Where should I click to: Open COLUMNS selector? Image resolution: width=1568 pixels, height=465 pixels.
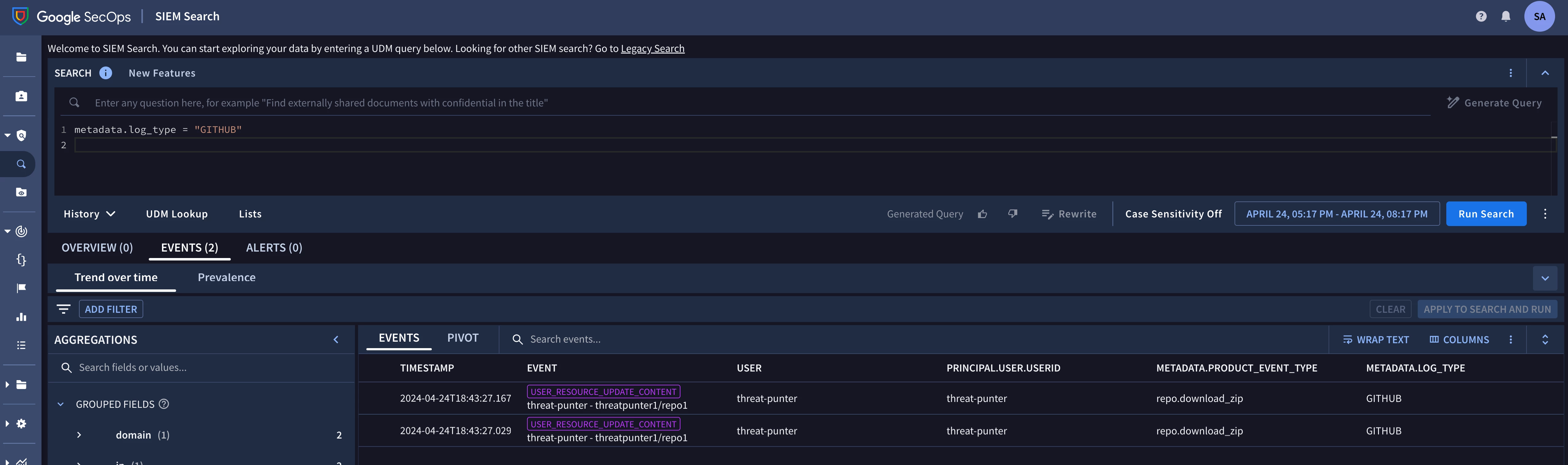click(1459, 340)
